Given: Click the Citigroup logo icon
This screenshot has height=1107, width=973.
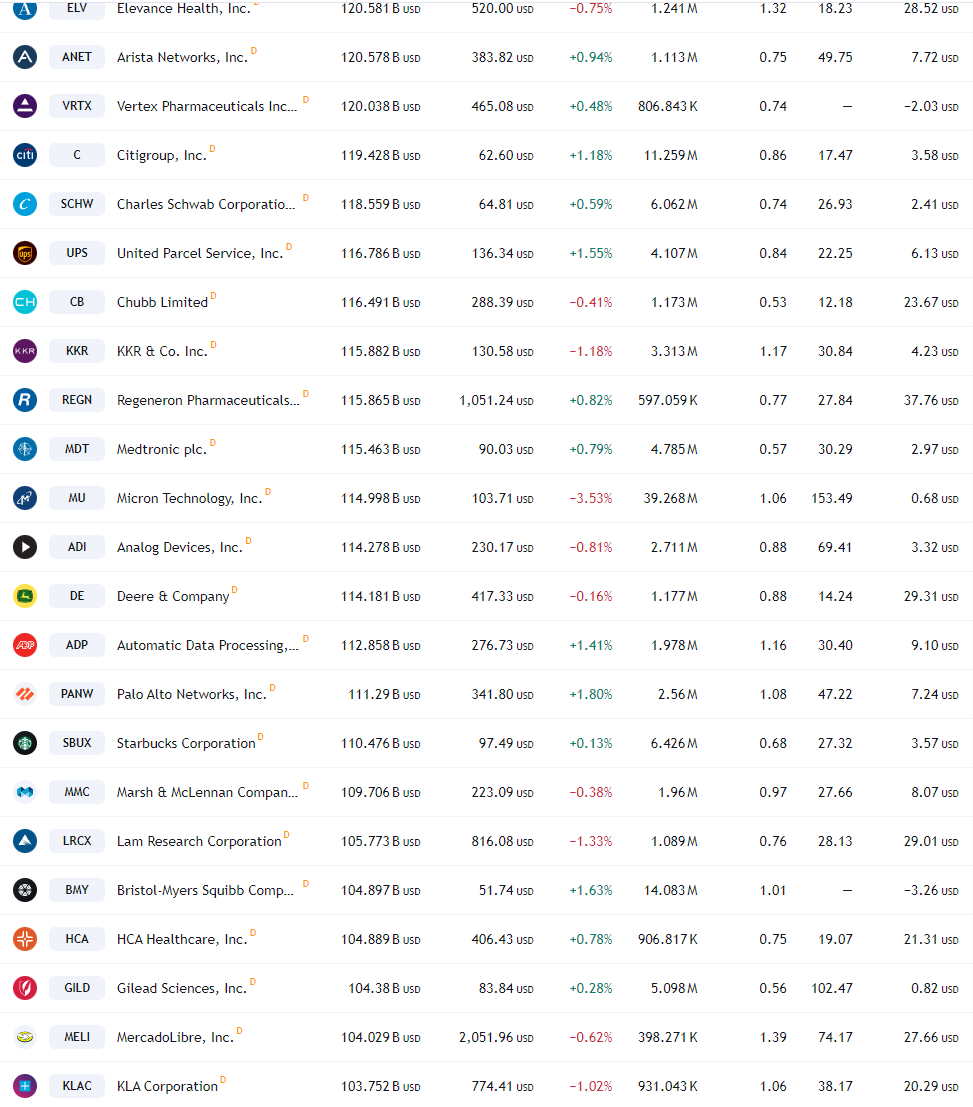Looking at the screenshot, I should 25,155.
